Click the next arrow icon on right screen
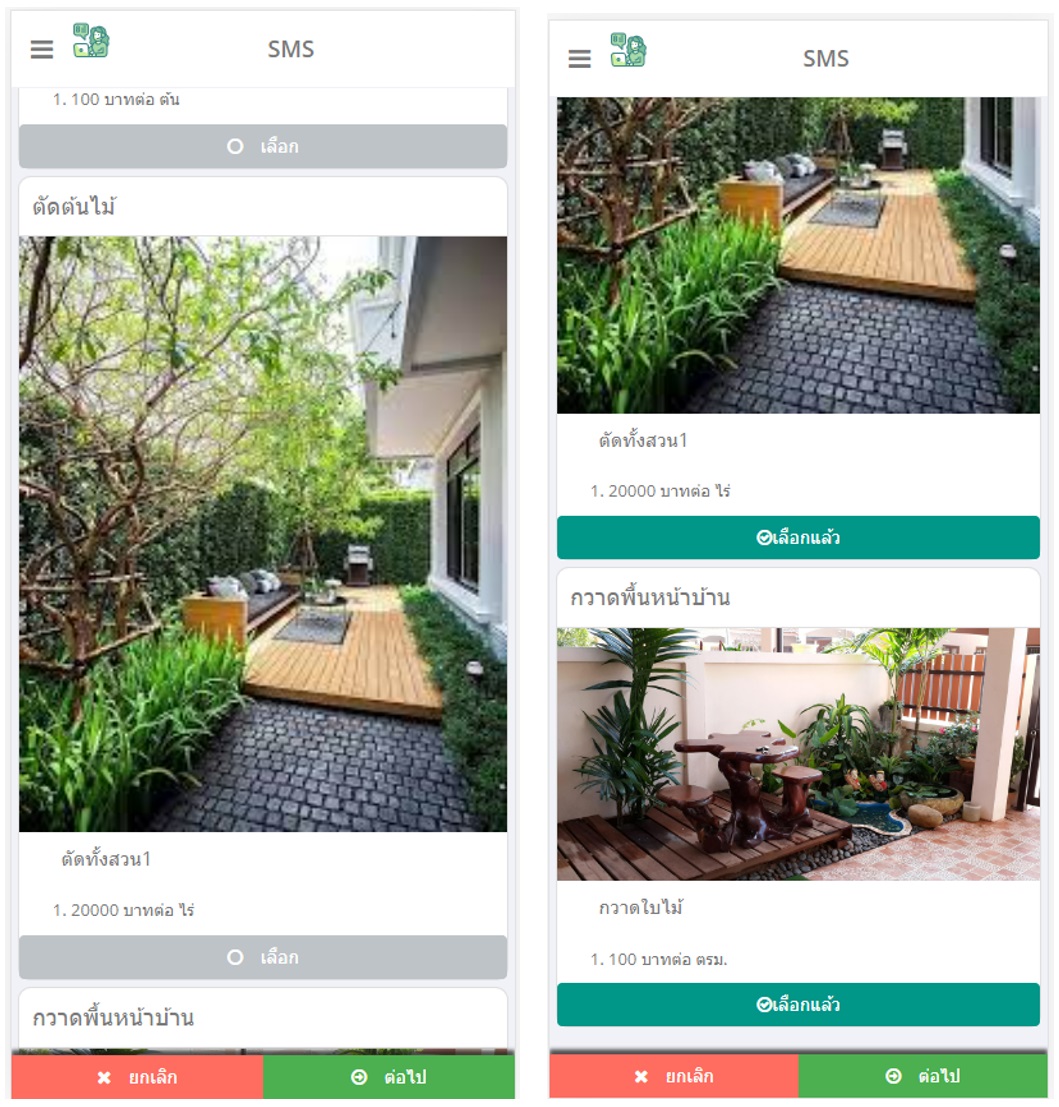Image resolution: width=1059 pixels, height=1107 pixels. 894,1076
